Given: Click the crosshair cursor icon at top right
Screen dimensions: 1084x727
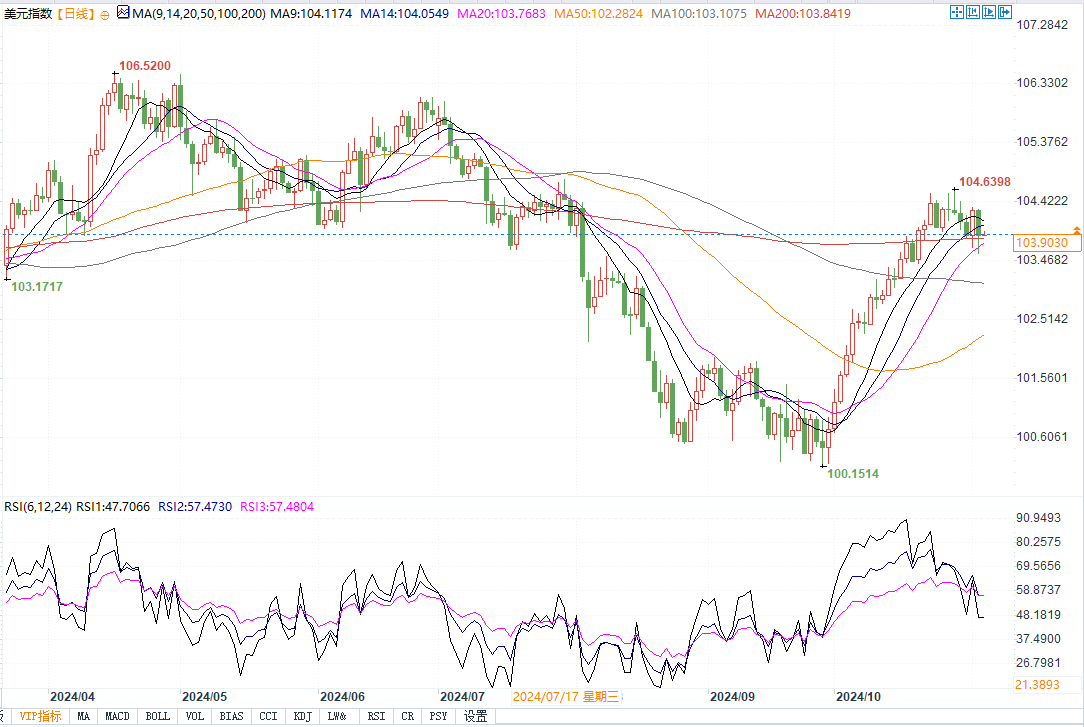Looking at the screenshot, I should coord(957,13).
